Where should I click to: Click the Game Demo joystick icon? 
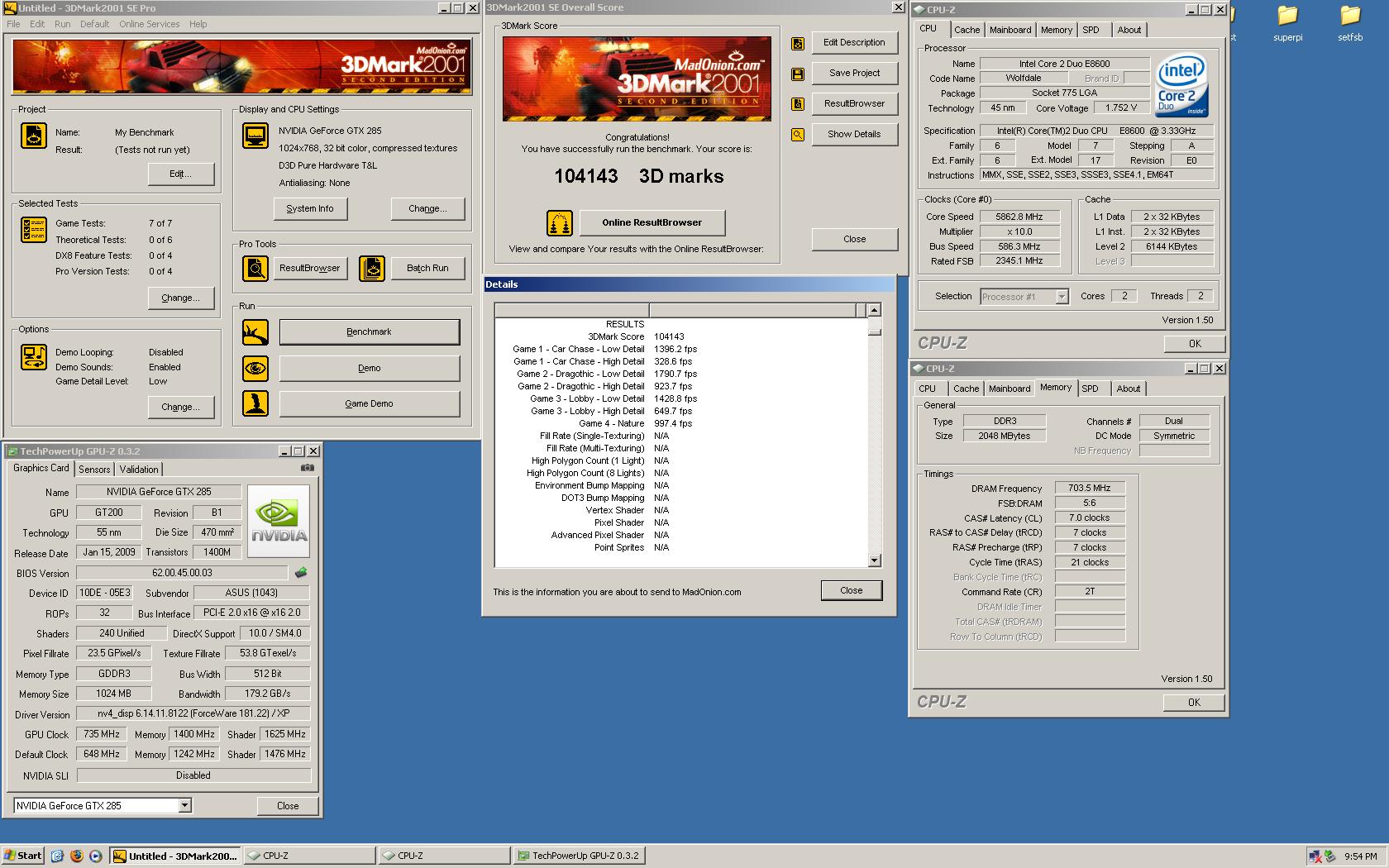pyautogui.click(x=255, y=403)
